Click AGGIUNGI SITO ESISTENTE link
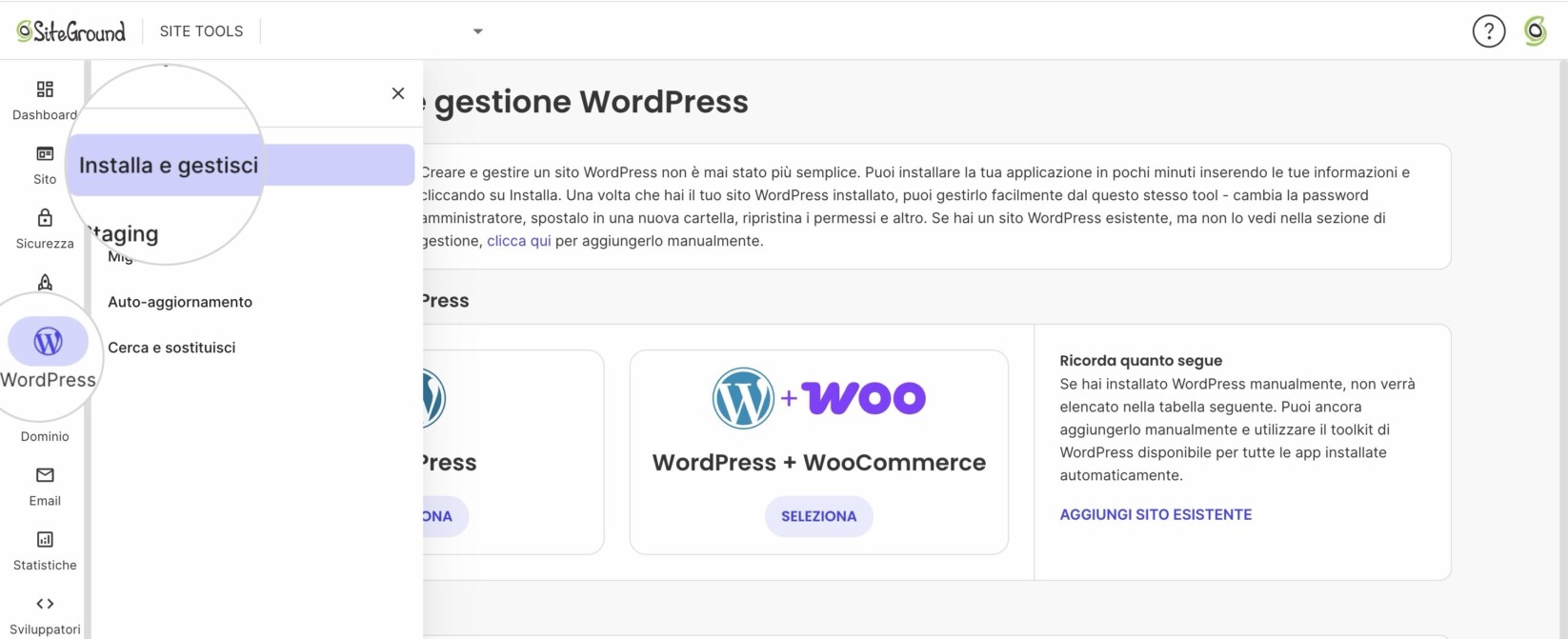Viewport: 1568px width, 639px height. pos(1156,514)
